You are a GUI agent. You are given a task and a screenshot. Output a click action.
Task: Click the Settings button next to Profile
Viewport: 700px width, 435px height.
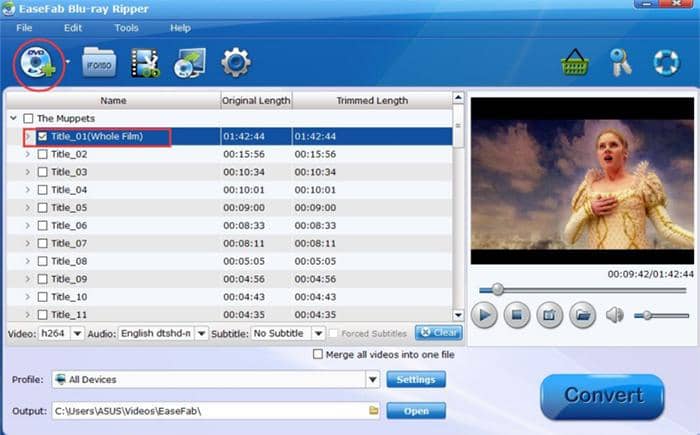416,380
